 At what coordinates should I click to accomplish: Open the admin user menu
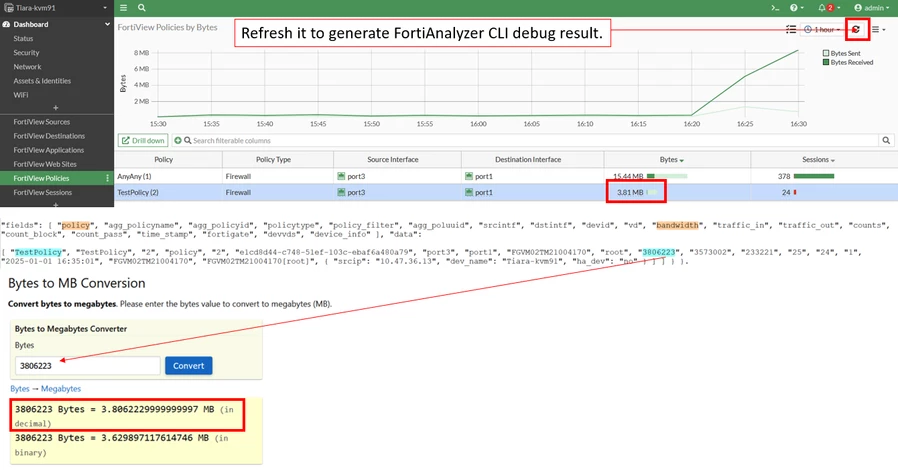(872, 8)
